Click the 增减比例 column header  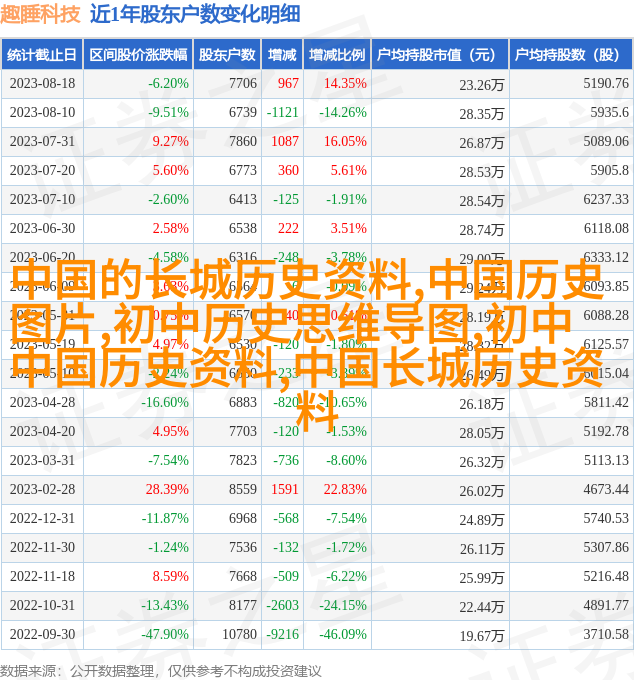[336, 55]
